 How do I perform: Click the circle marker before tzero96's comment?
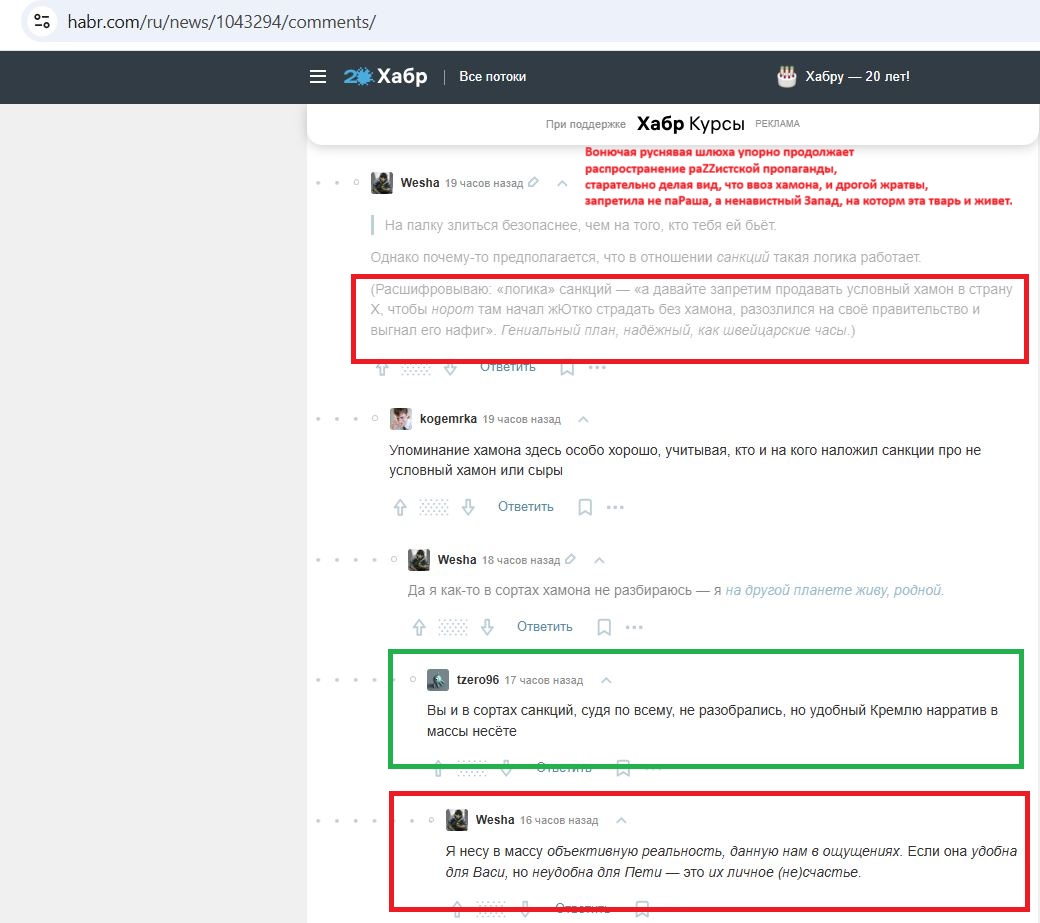[413, 680]
